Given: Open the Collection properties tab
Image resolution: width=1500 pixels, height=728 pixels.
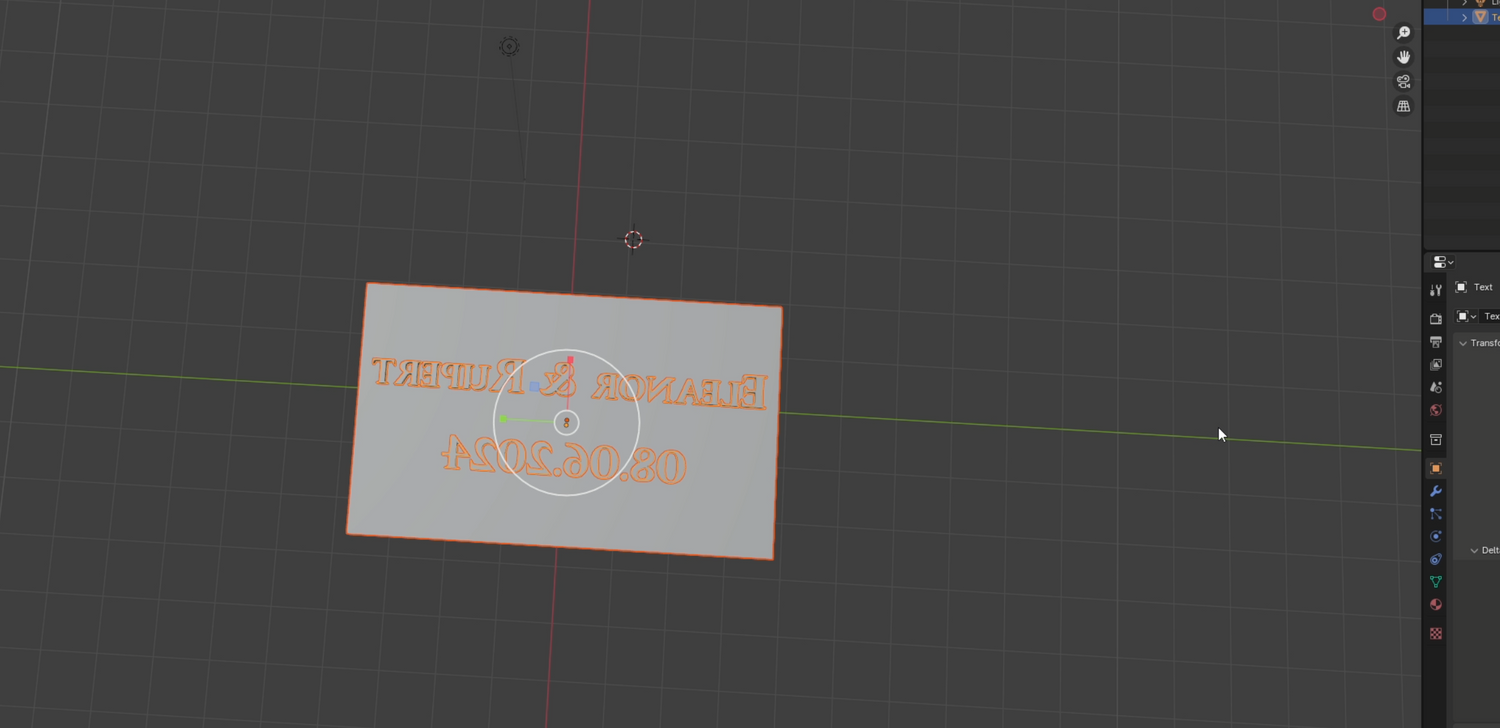Looking at the screenshot, I should [x=1436, y=439].
